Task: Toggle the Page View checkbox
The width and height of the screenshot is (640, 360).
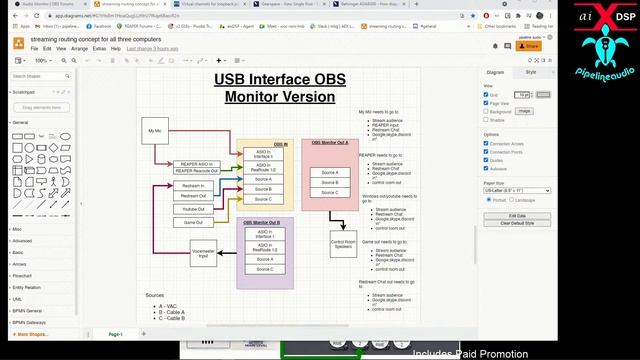Action: (486, 103)
